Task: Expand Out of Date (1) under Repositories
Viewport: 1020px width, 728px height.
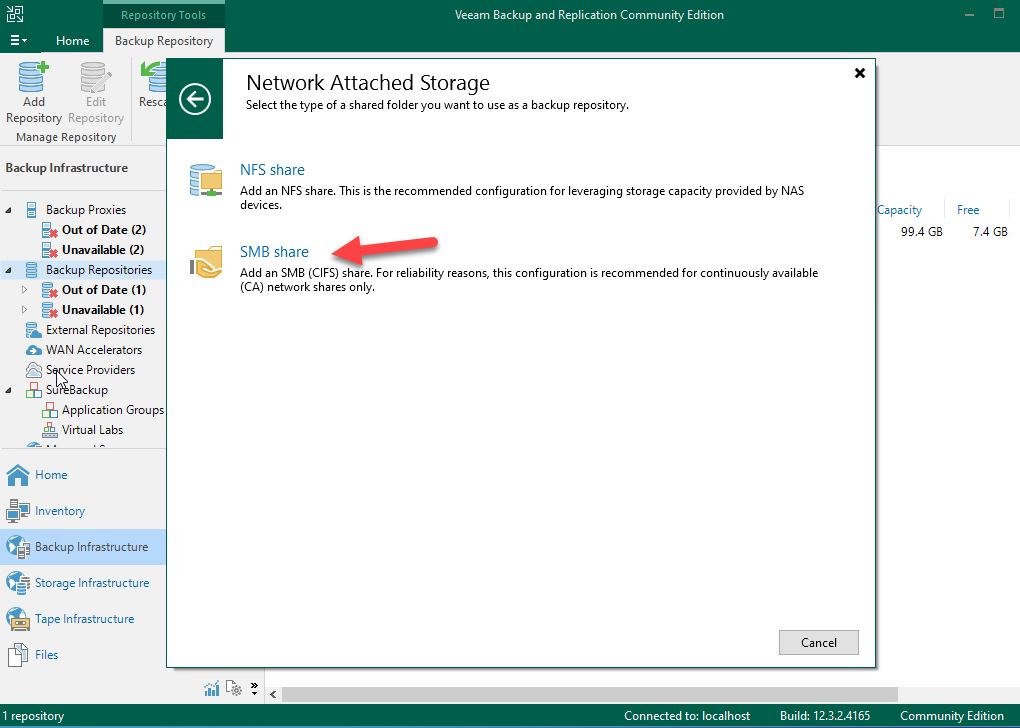Action: coord(25,290)
